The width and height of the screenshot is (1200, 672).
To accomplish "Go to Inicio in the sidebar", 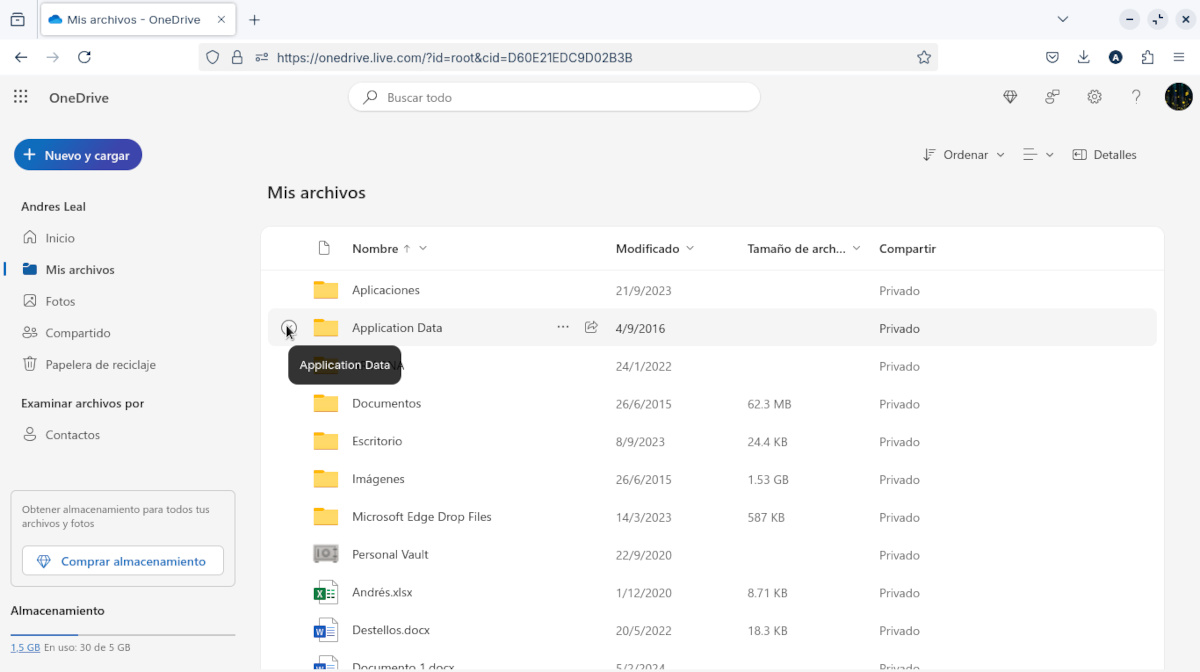I will (x=60, y=238).
